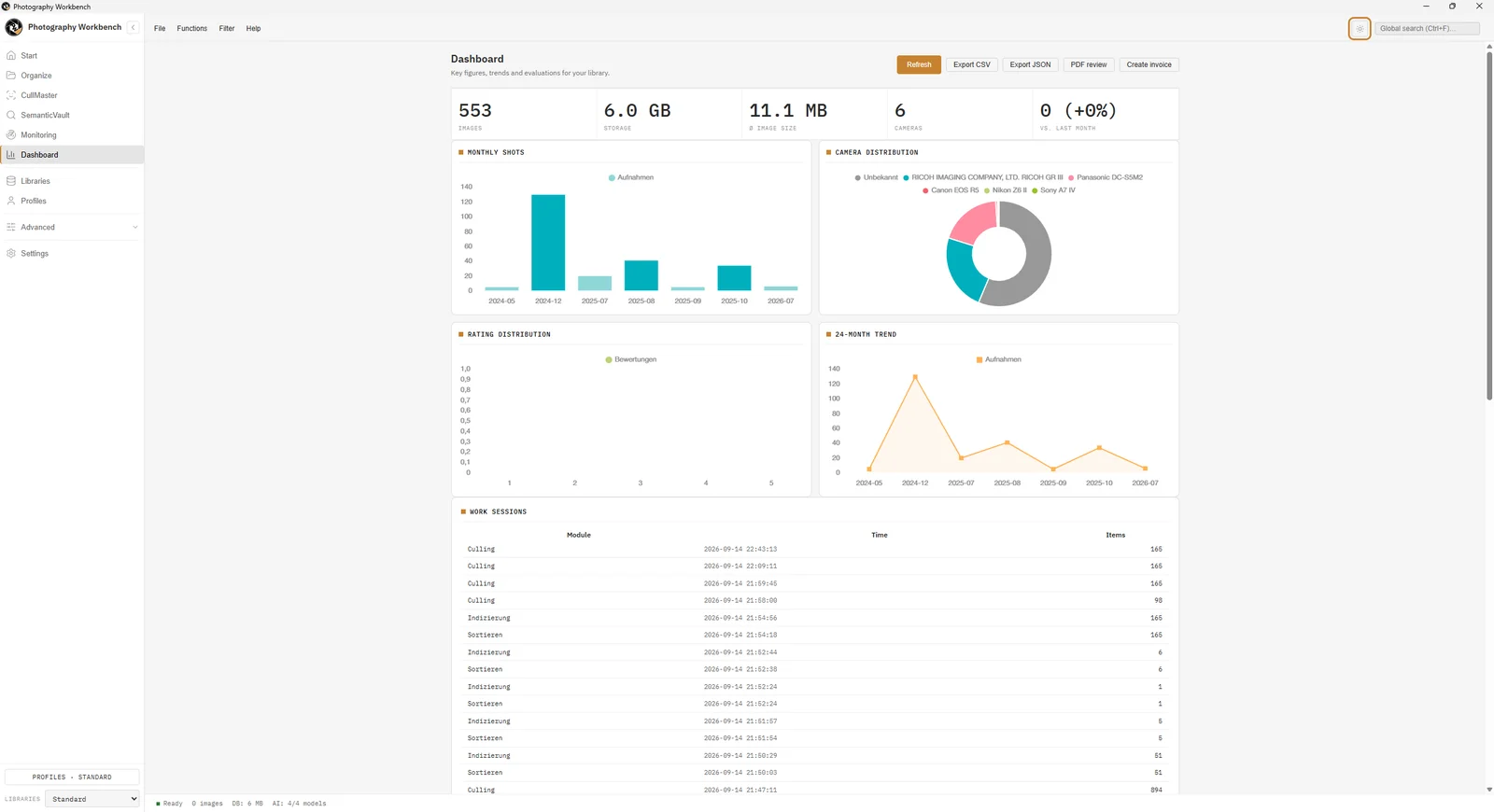Open Libraries via its database icon

click(11, 181)
